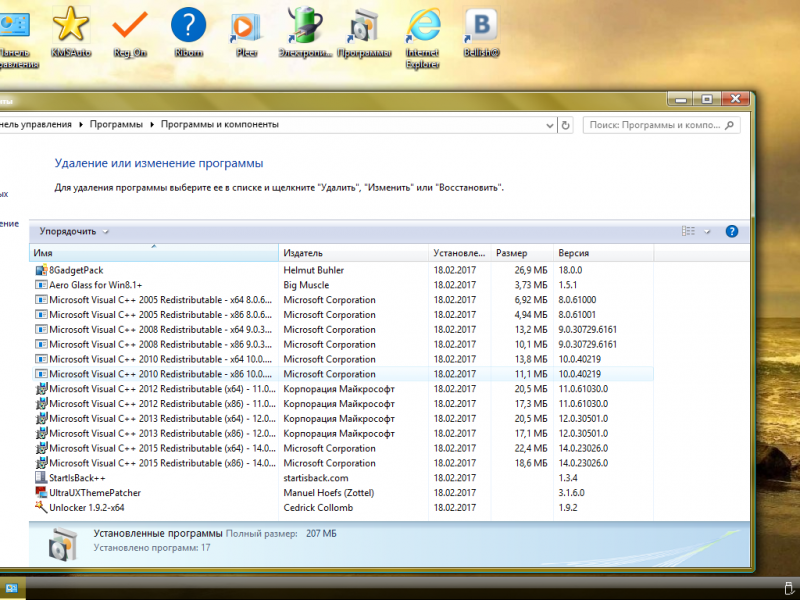Select Microsoft Visual C++ 2013 Redistributable (x86) row
The image size is (800, 600).
coord(342,433)
